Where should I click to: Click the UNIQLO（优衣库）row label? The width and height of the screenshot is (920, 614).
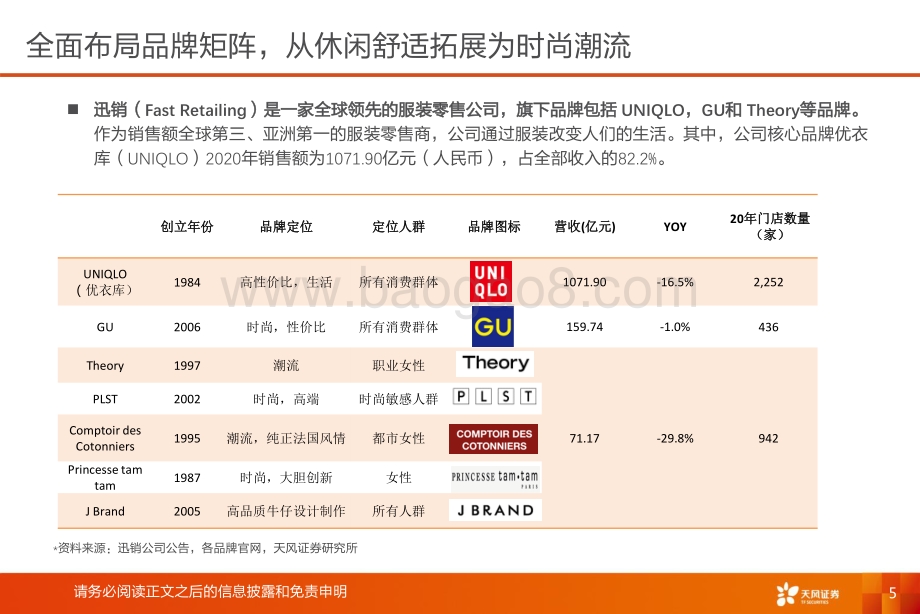coord(105,282)
